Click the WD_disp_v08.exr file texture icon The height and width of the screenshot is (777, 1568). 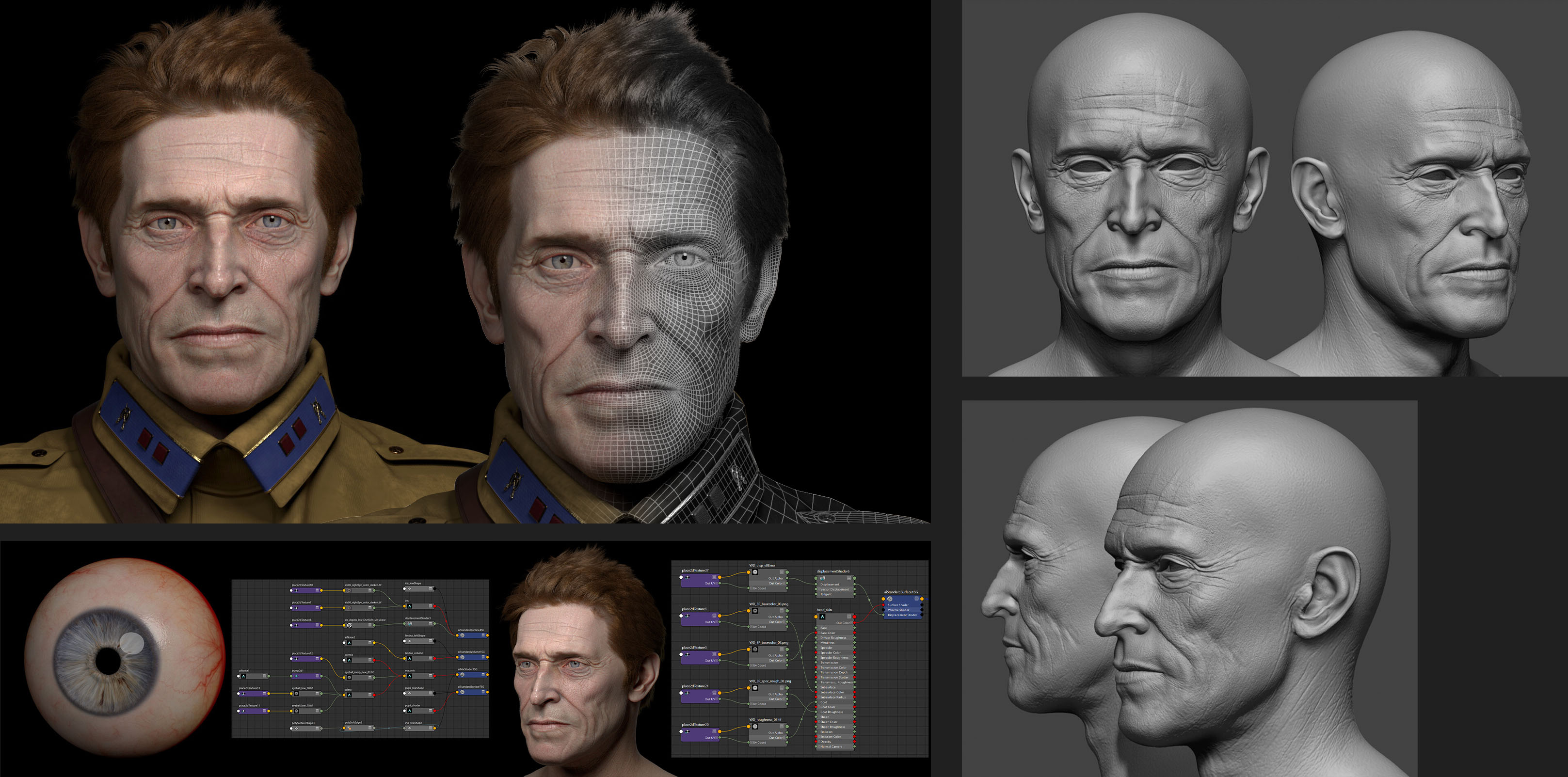pyautogui.click(x=755, y=572)
